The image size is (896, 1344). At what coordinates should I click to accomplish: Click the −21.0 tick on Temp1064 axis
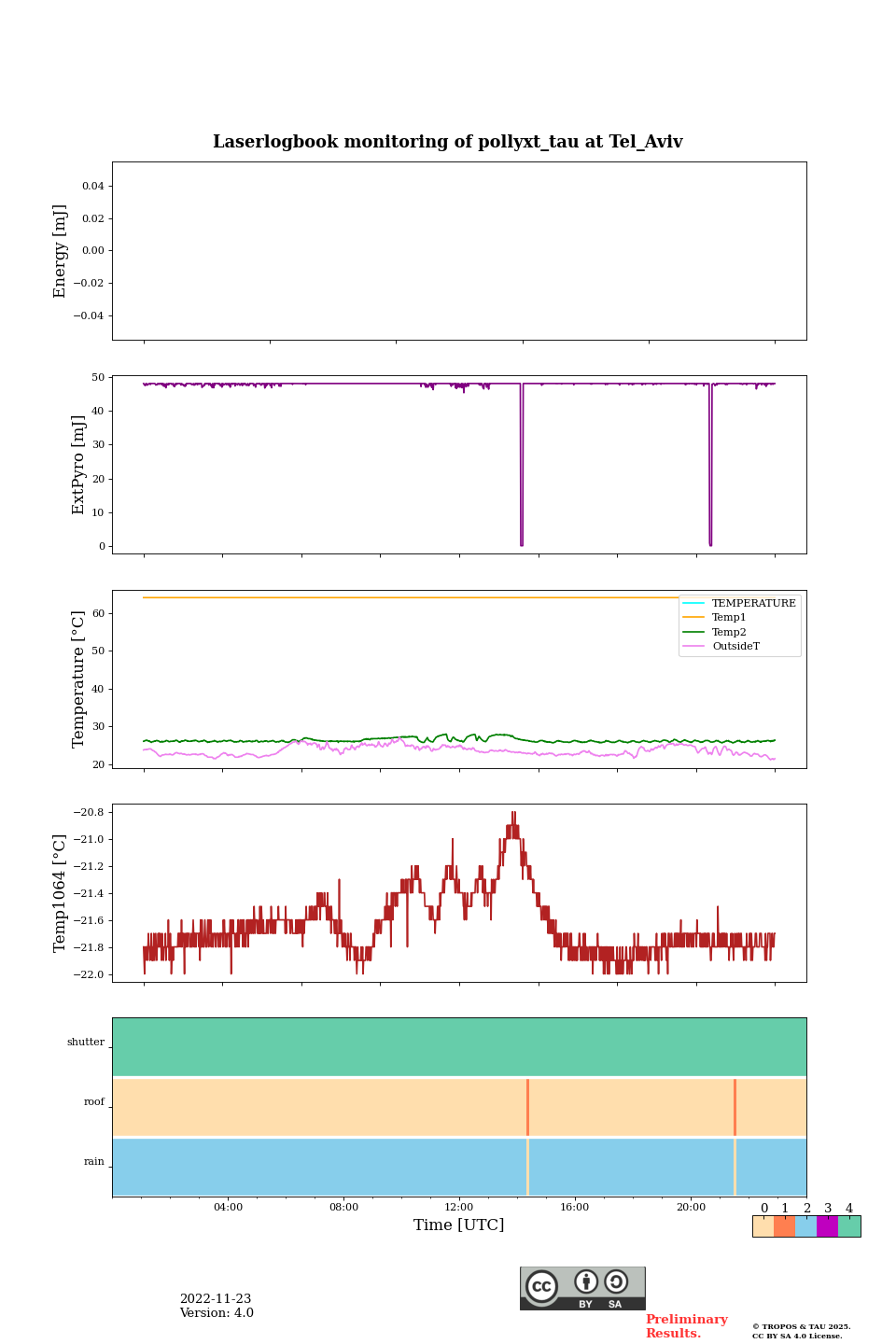[x=90, y=839]
